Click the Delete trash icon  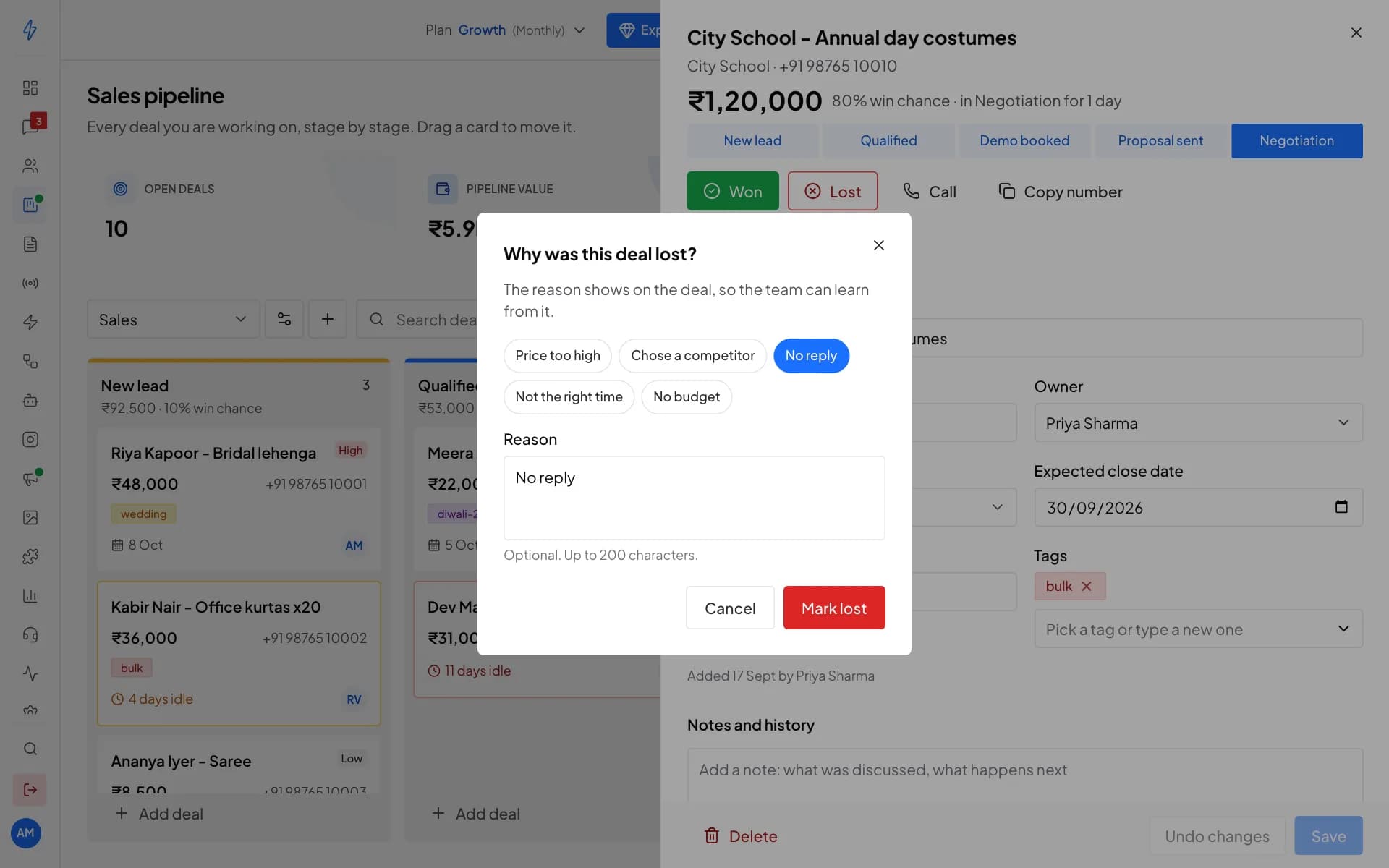712,836
